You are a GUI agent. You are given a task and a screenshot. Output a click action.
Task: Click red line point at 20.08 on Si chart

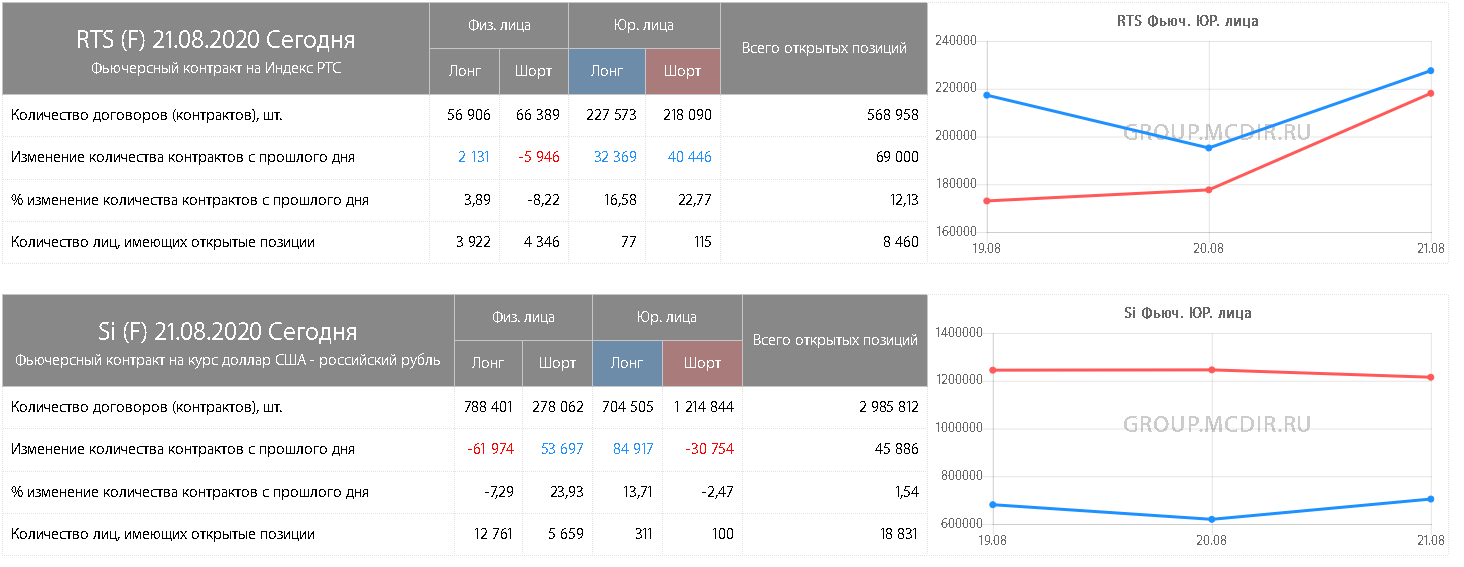tap(1212, 370)
